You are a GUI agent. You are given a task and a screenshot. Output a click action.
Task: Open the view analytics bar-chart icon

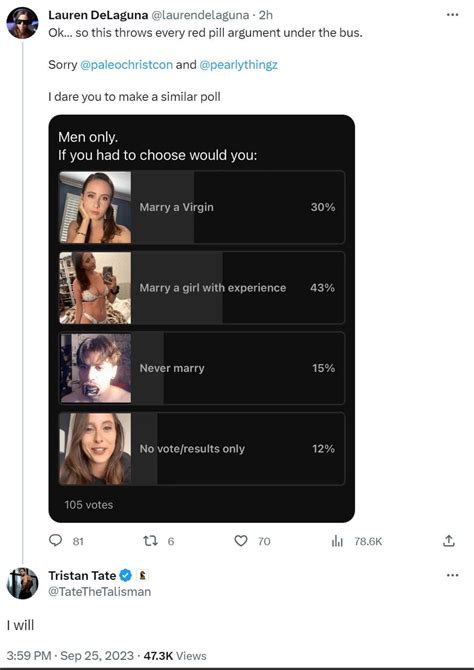click(x=337, y=541)
